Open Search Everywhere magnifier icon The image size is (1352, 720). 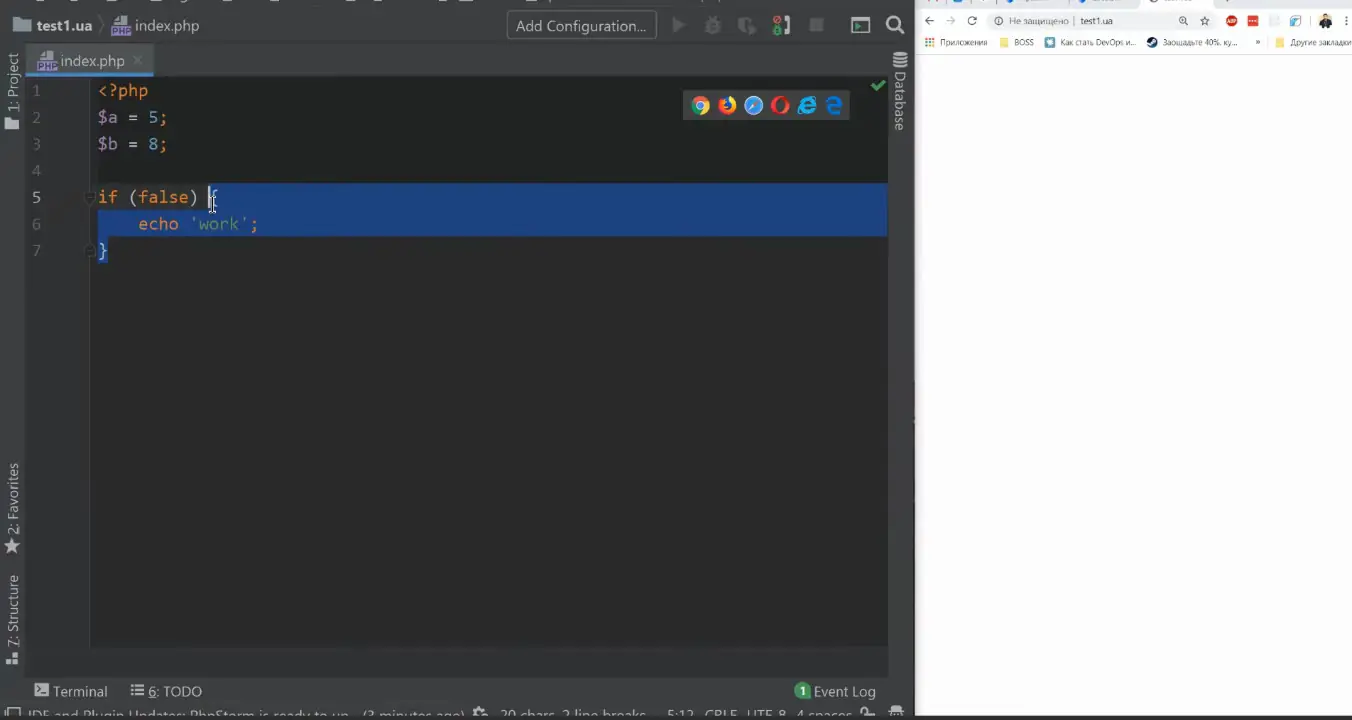tap(895, 26)
